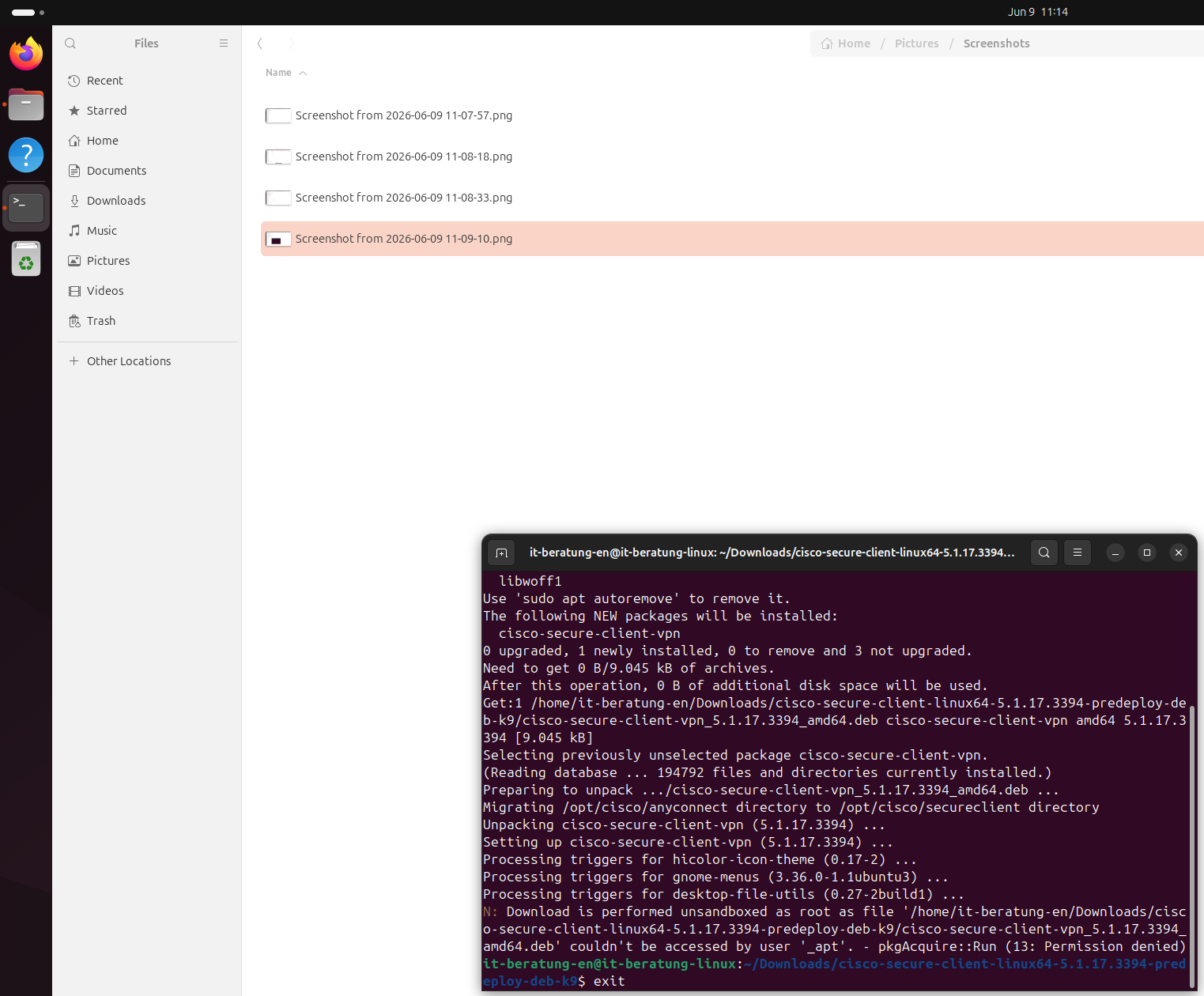
Task: Minimize the Terminal window
Action: coord(1115,553)
